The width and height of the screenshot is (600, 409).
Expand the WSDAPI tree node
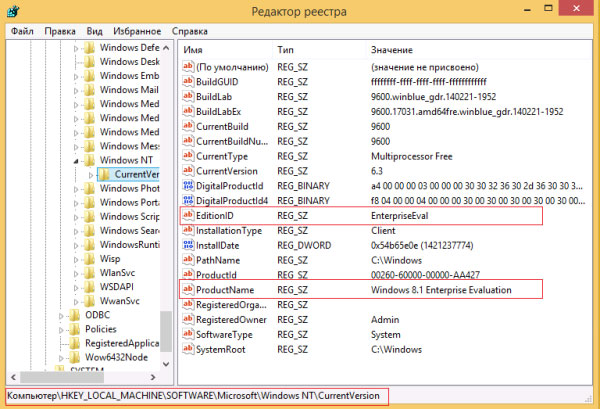76,288
